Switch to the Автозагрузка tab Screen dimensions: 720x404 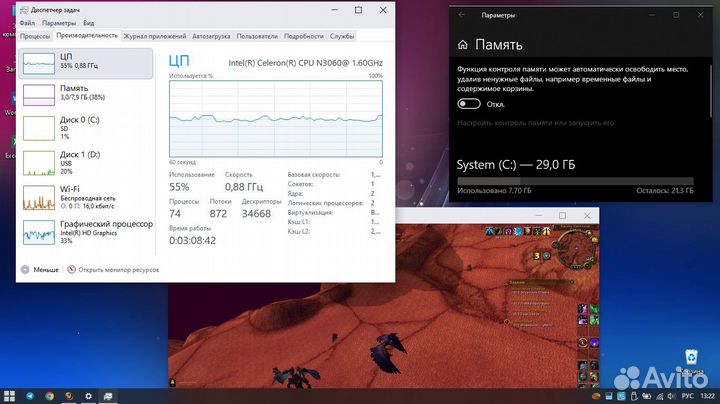pos(212,35)
